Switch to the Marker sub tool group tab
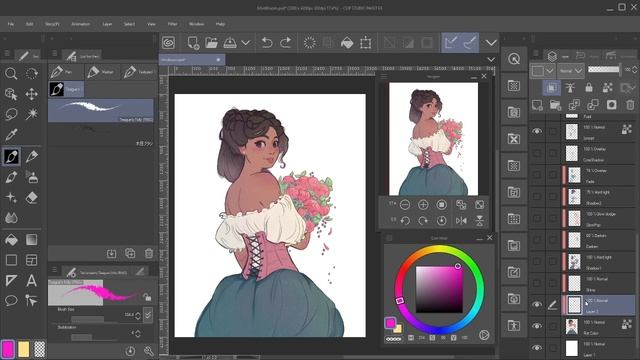Image resolution: width=640 pixels, height=360 pixels. 102,72
